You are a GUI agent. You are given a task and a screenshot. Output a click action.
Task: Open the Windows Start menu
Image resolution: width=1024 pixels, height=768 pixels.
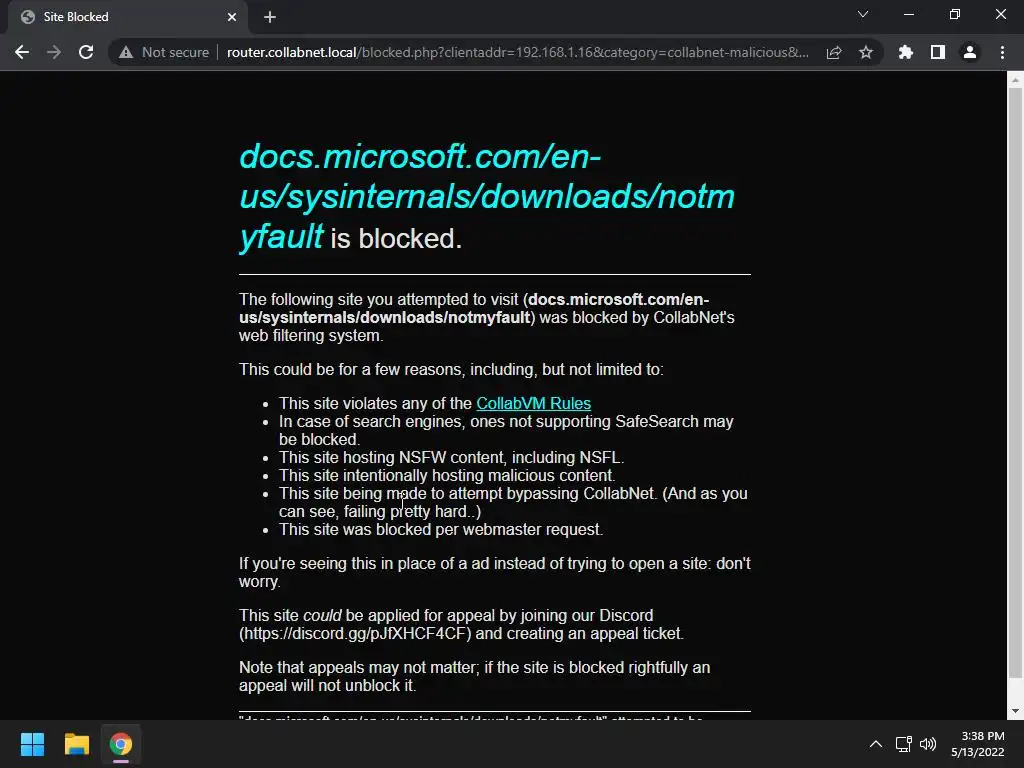[x=32, y=744]
